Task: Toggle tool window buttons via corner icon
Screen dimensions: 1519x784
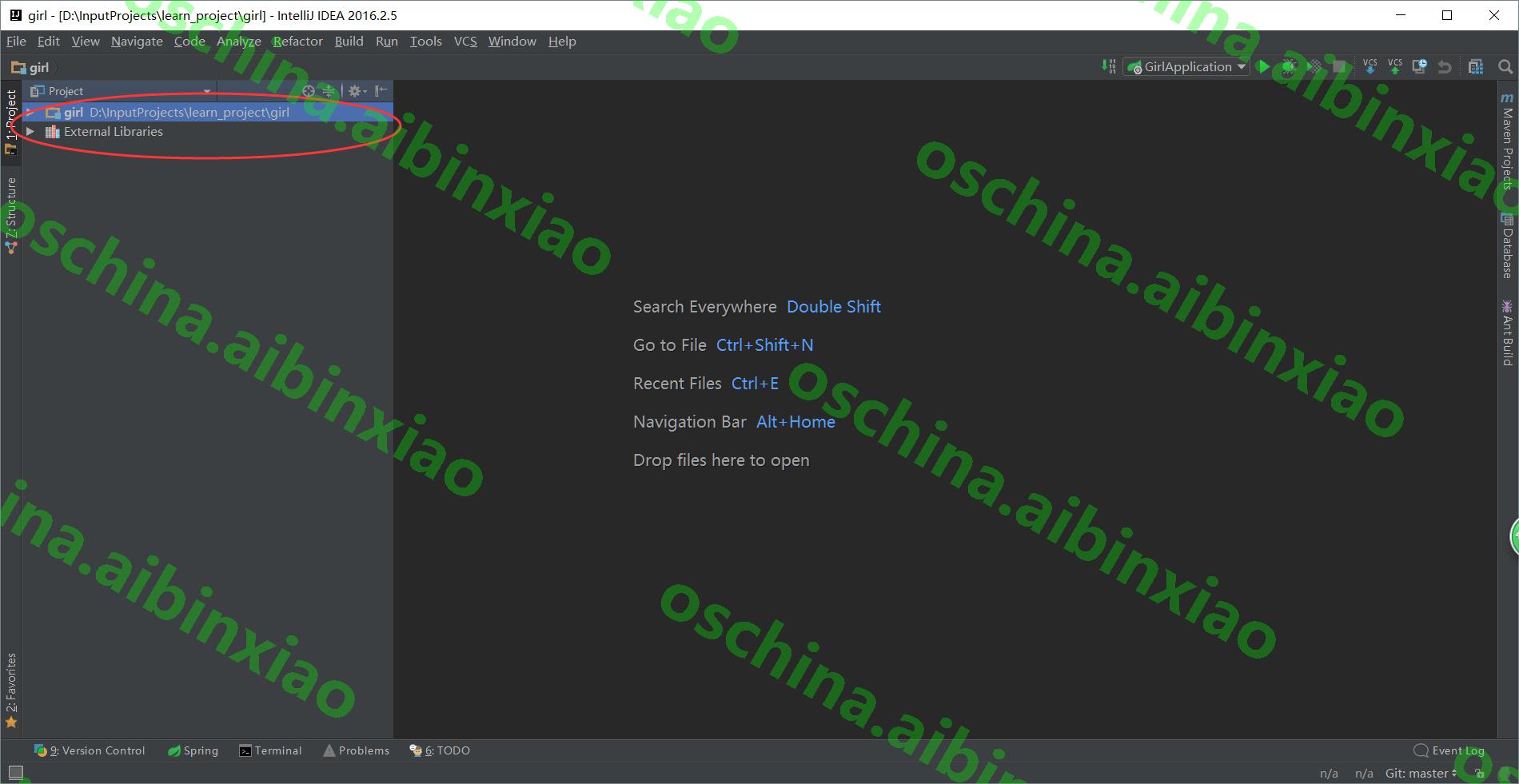Action: (x=15, y=772)
